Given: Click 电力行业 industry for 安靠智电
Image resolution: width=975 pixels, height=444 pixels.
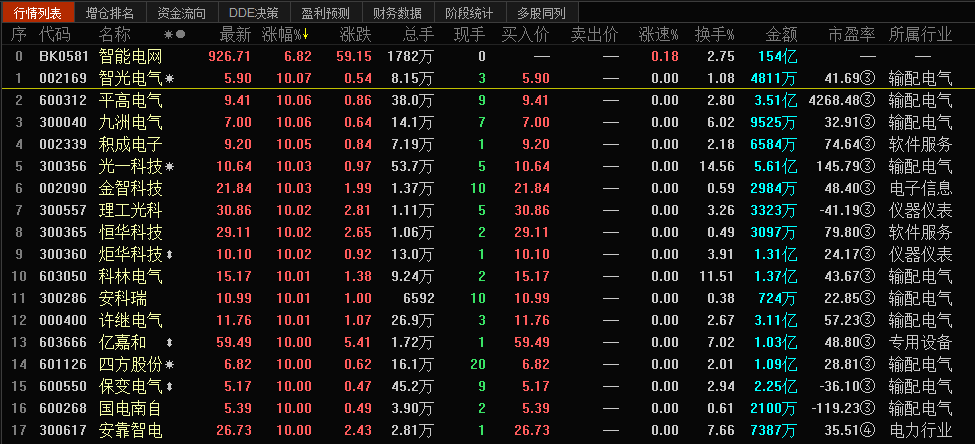Looking at the screenshot, I should [921, 430].
